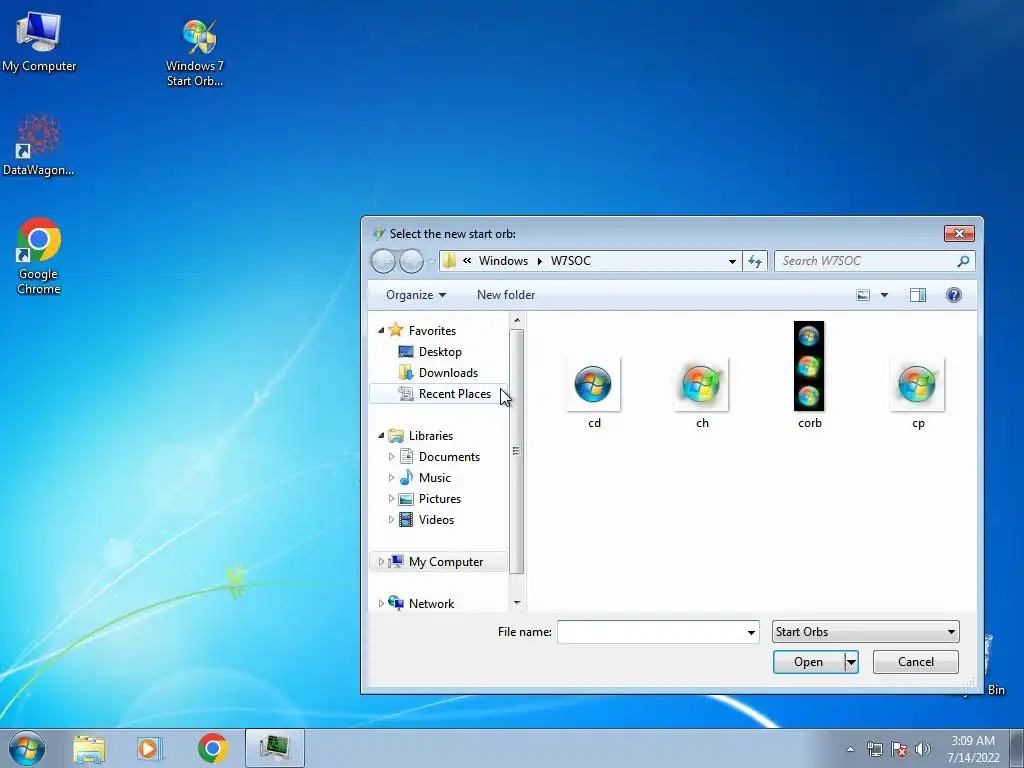Go back using the dialog's back arrow
This screenshot has height=768, width=1024.
pos(383,261)
